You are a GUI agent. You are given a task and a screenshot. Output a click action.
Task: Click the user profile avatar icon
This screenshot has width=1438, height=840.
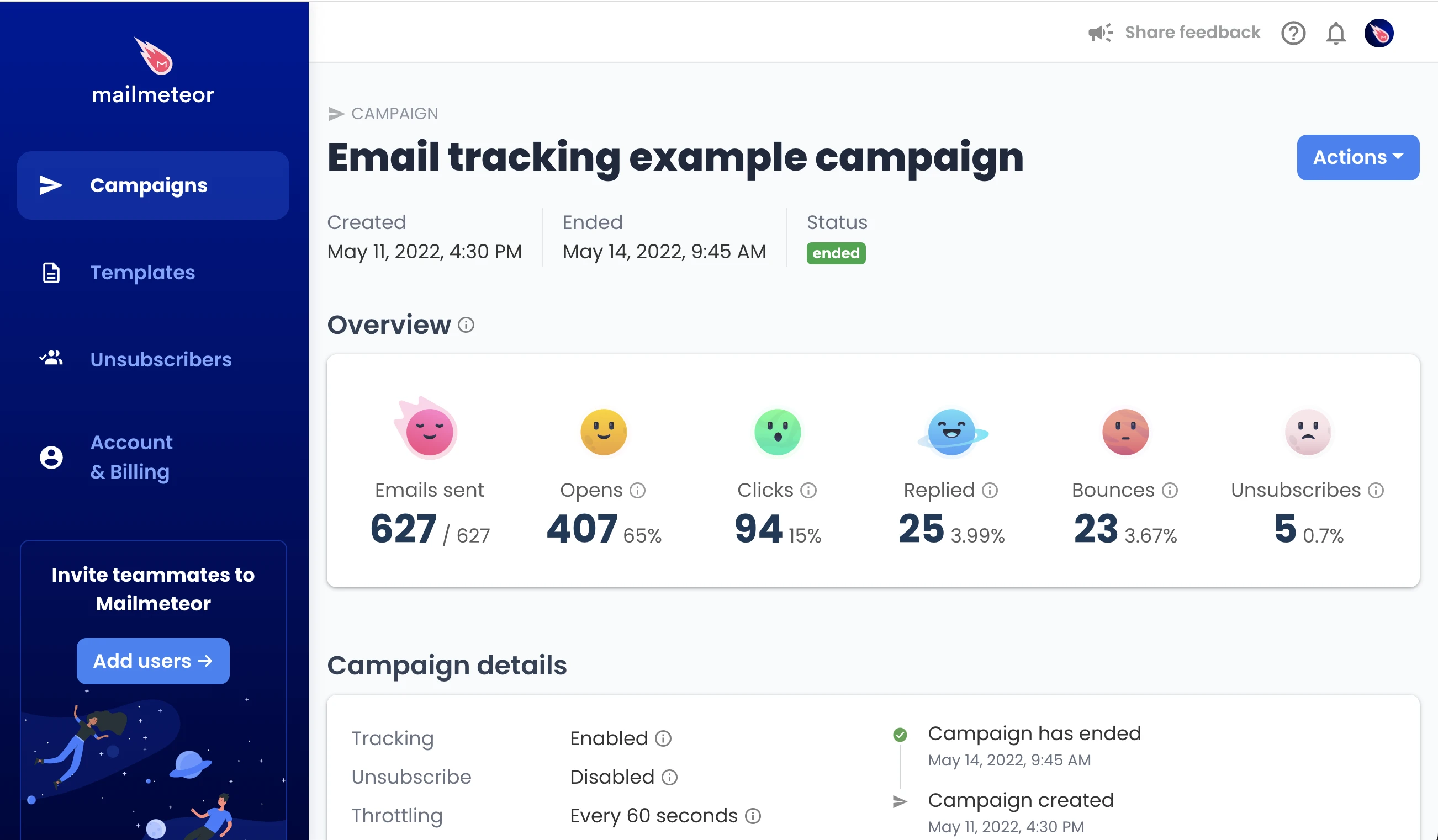1380,33
